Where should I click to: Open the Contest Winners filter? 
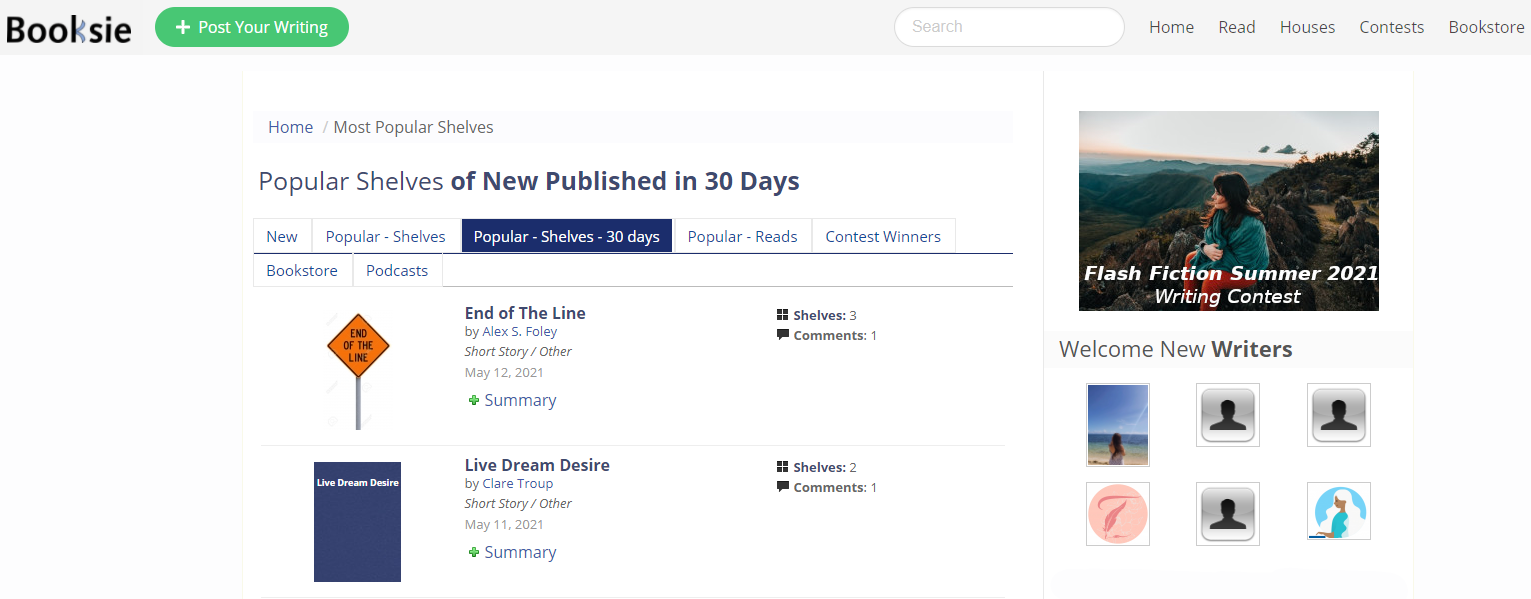(883, 236)
